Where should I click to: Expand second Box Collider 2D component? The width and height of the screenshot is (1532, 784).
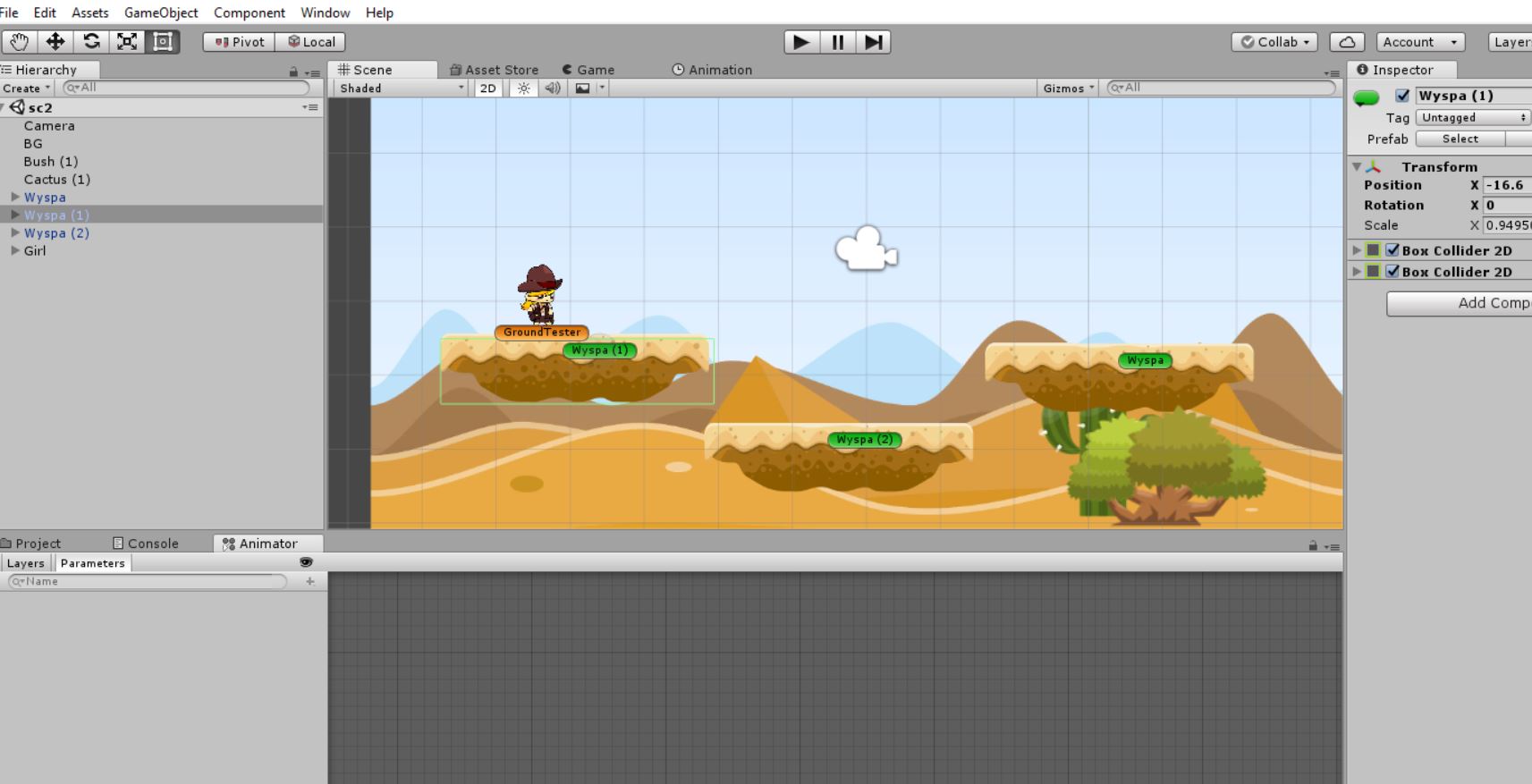(x=1357, y=272)
